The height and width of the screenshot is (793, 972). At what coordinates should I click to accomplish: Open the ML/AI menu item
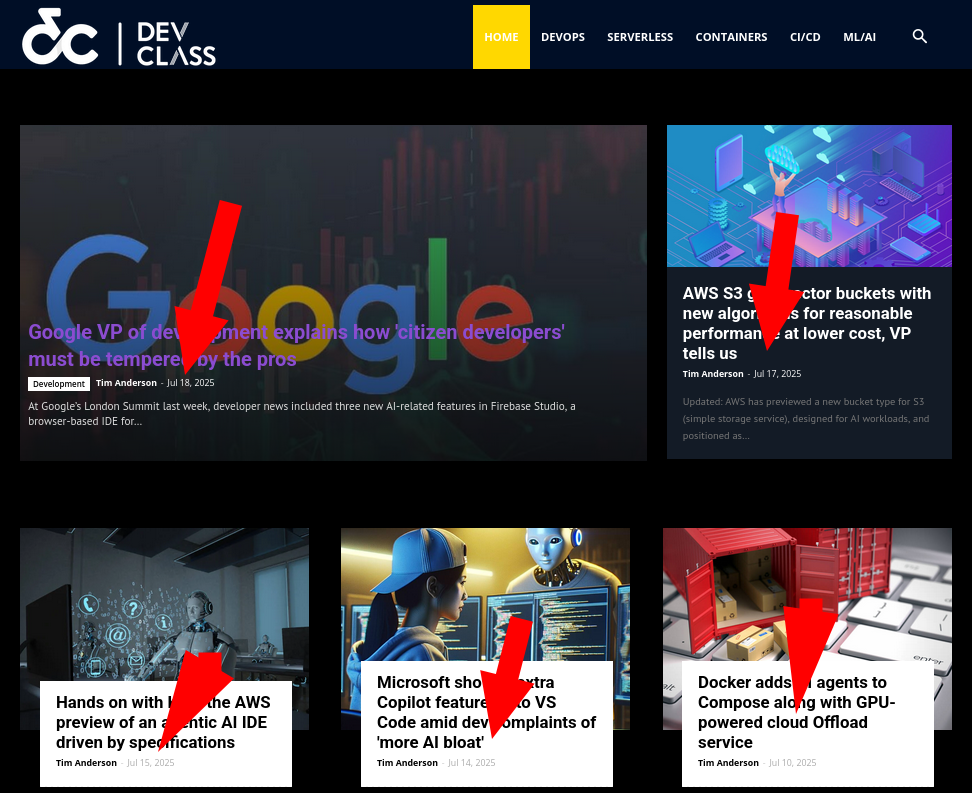[x=859, y=37]
